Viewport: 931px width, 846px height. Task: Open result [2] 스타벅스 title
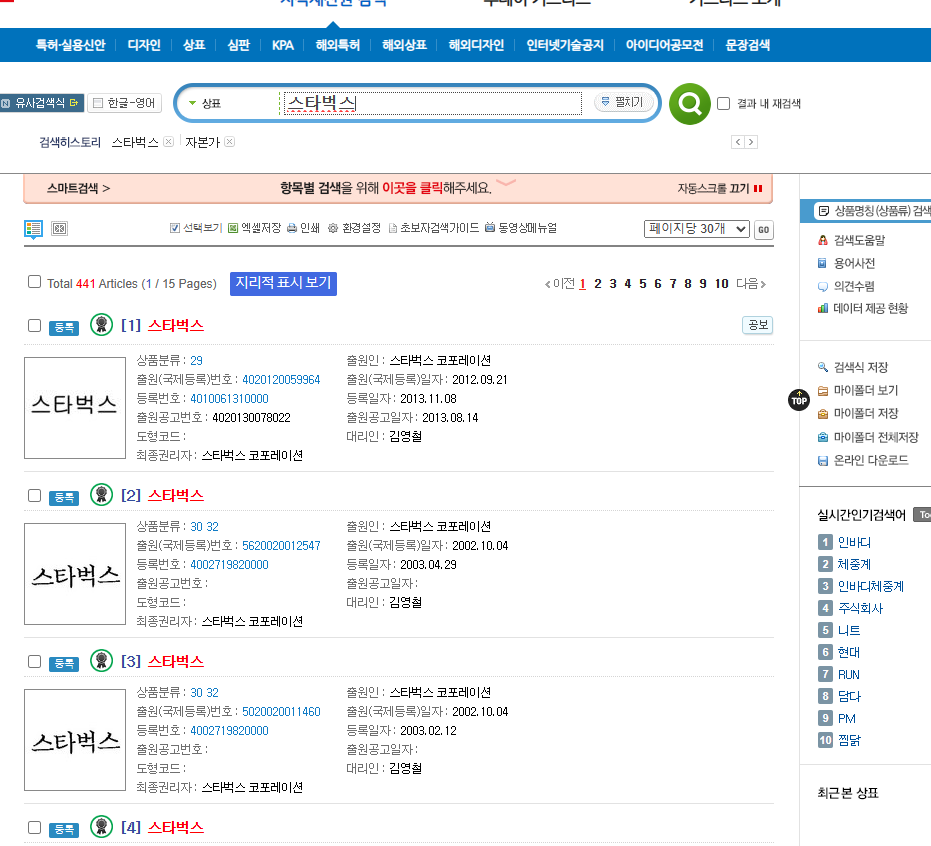click(x=176, y=495)
